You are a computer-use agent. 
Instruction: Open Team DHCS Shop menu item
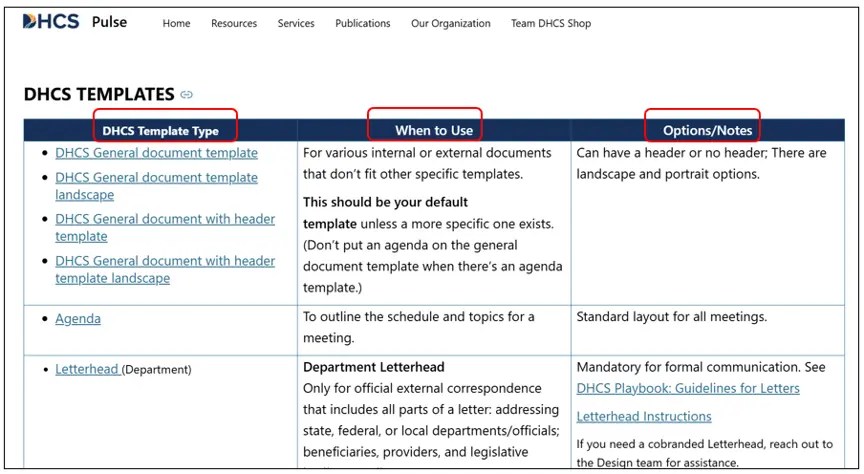tap(551, 23)
